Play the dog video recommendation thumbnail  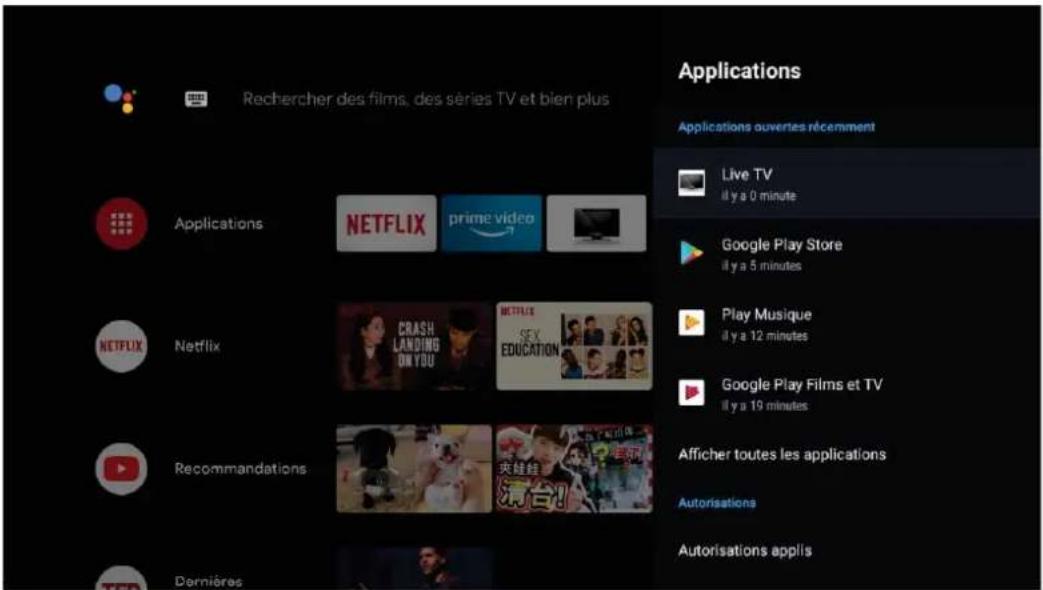pyautogui.click(x=414, y=468)
